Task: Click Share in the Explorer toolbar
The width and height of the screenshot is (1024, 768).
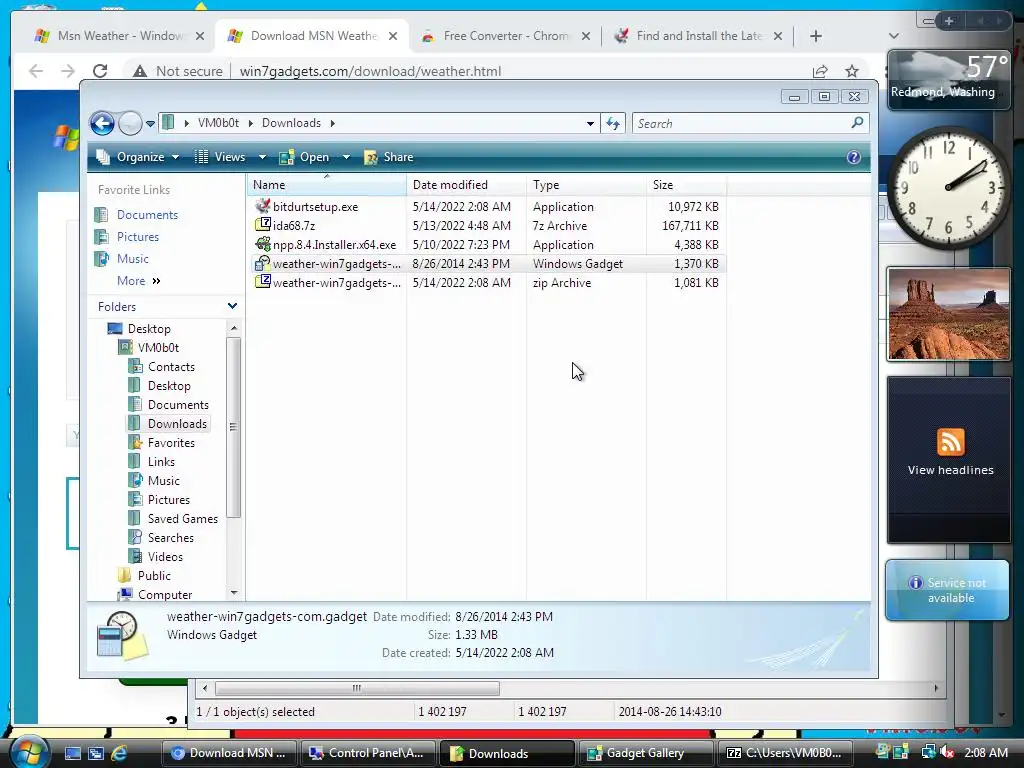Action: click(x=389, y=157)
